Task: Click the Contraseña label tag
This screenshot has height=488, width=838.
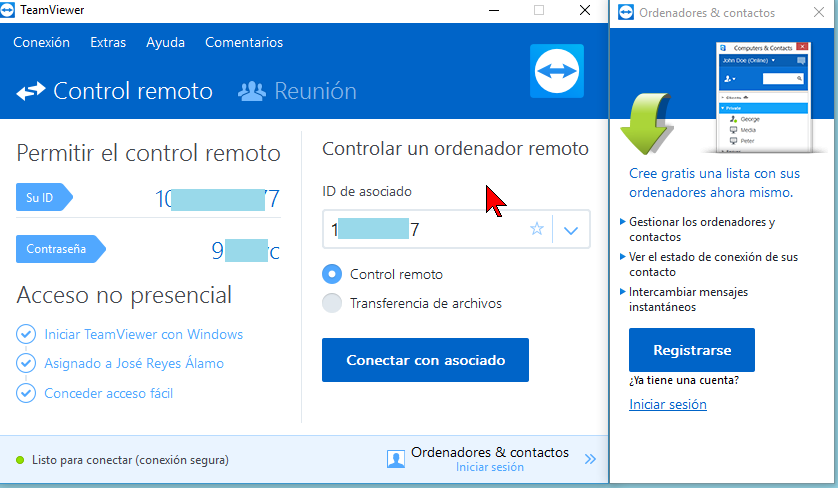Action: pos(60,249)
